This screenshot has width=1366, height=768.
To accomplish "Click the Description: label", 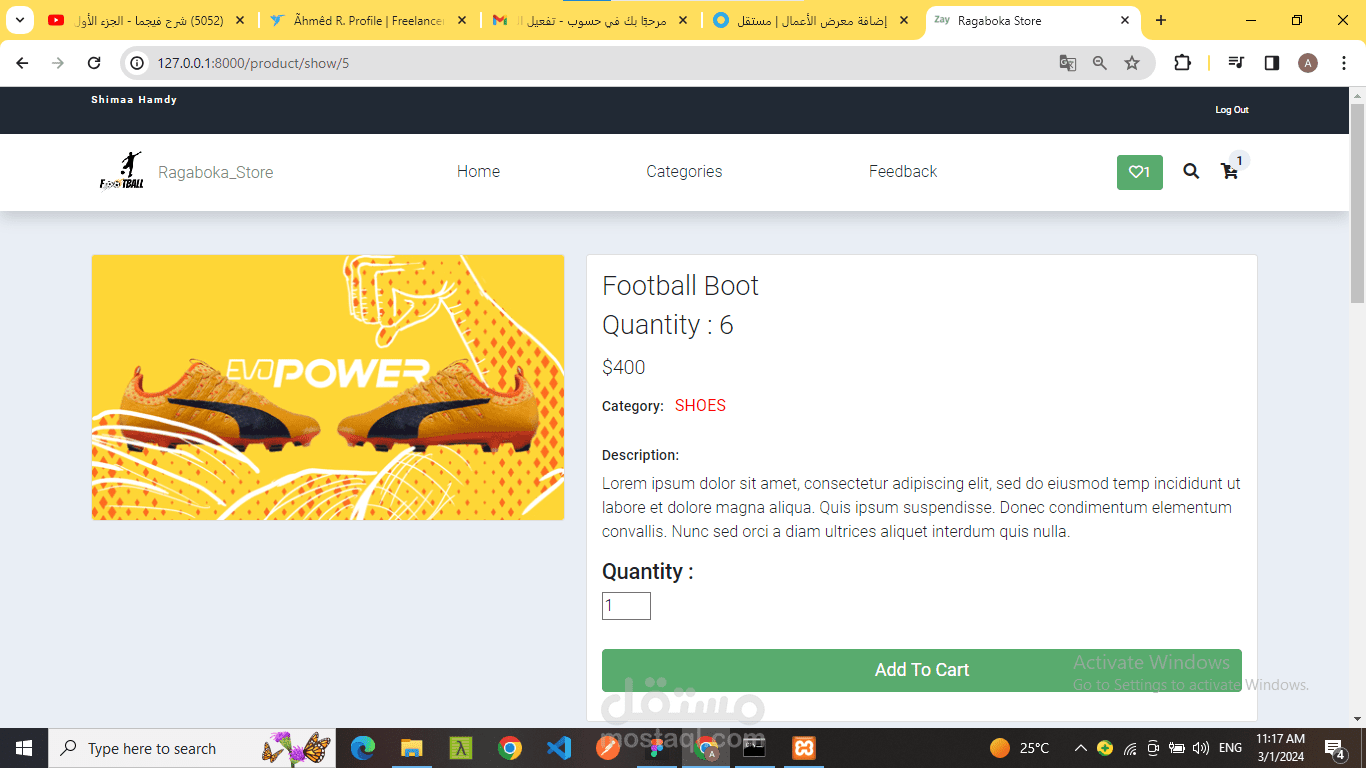I will click(x=640, y=455).
